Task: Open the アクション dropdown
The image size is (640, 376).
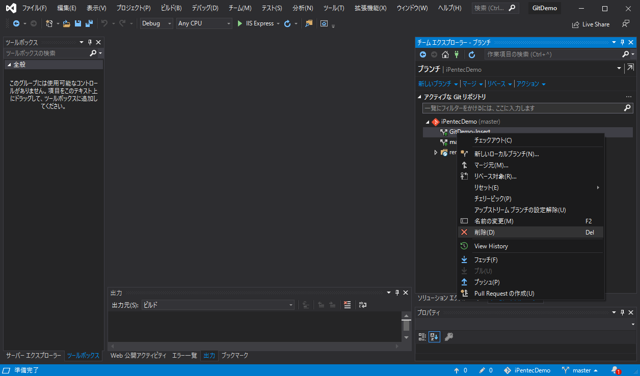Action: [x=531, y=84]
